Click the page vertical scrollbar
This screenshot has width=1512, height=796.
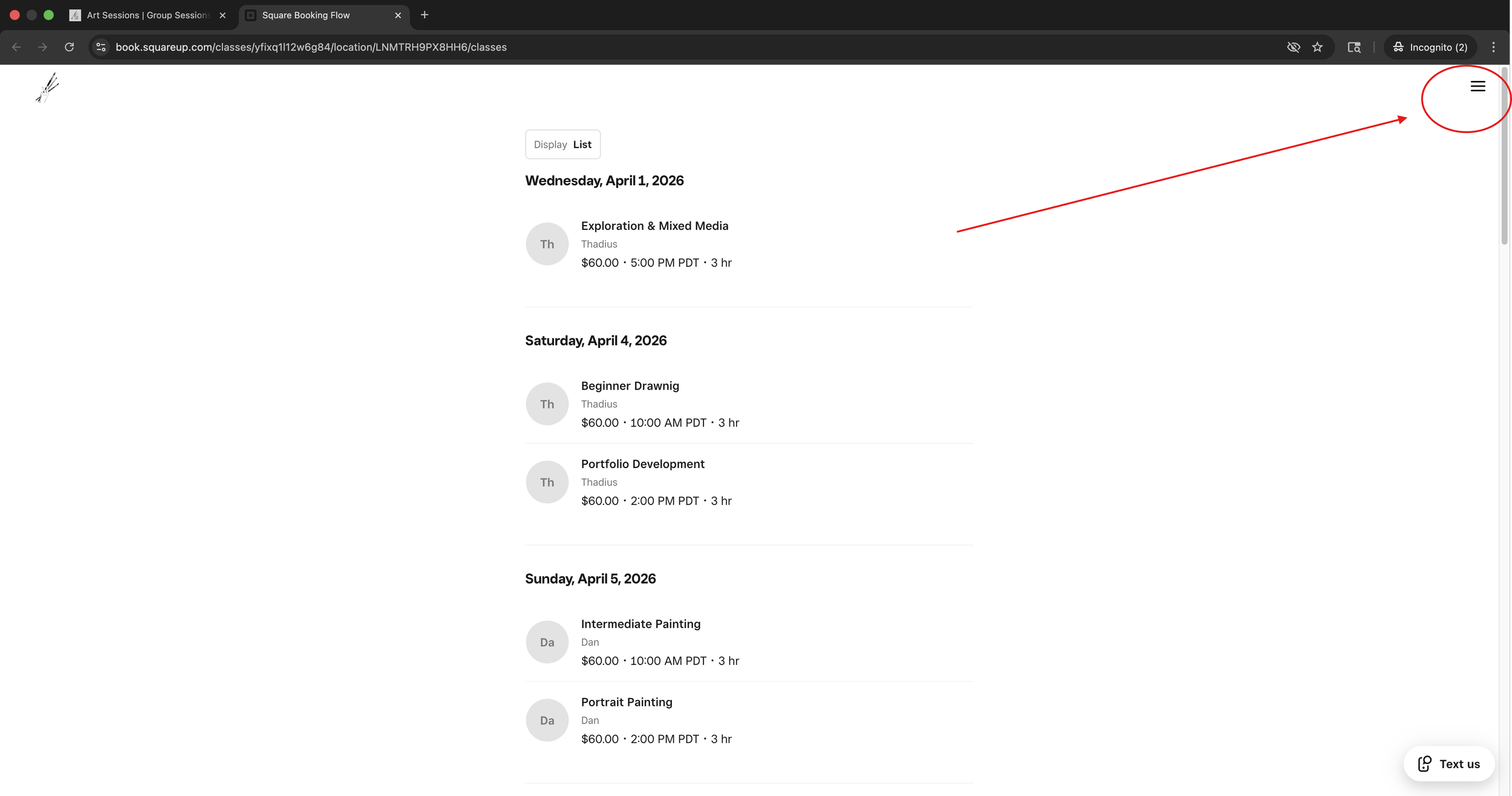click(x=1504, y=157)
